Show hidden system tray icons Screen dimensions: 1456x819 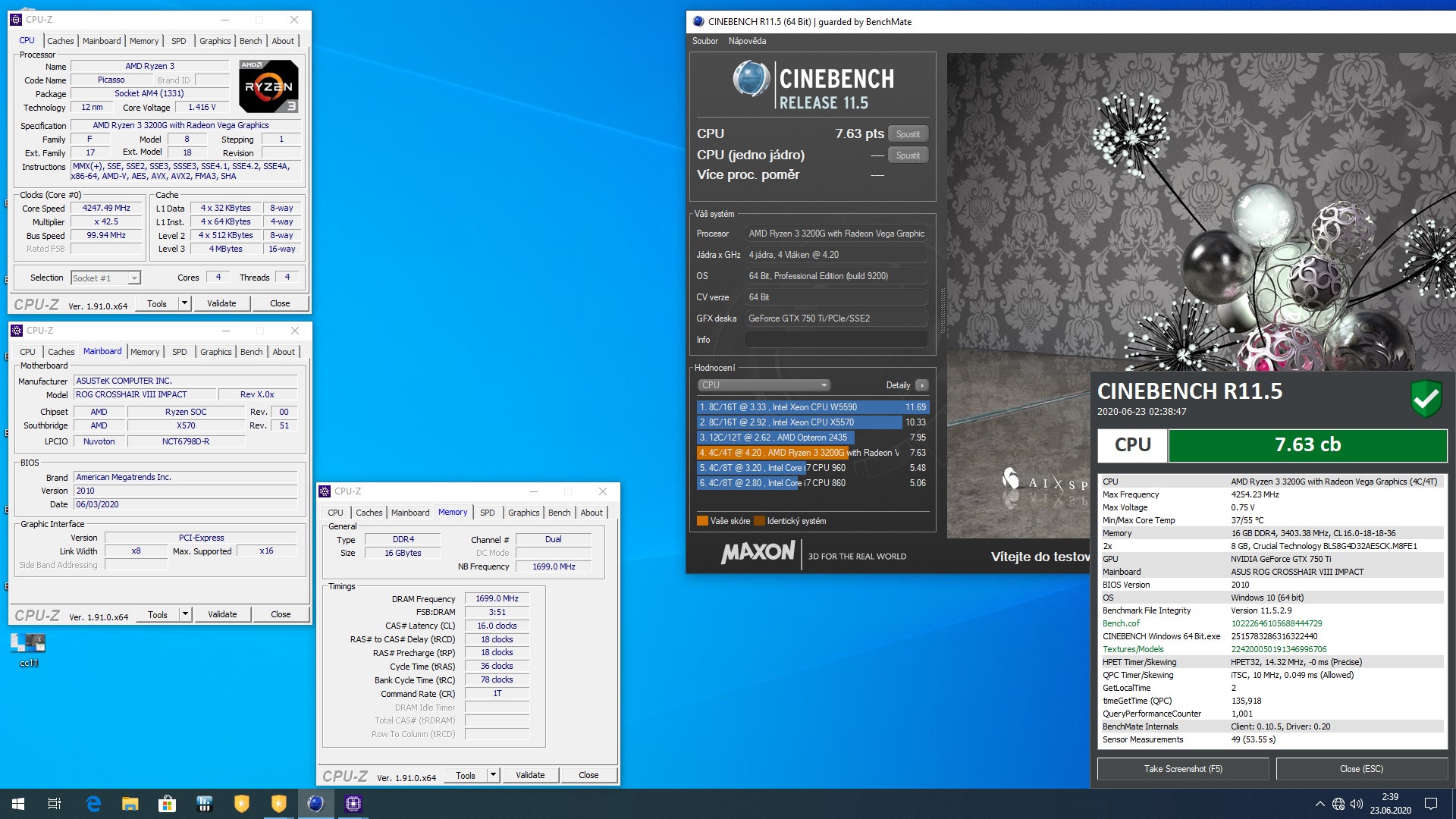[x=1319, y=804]
